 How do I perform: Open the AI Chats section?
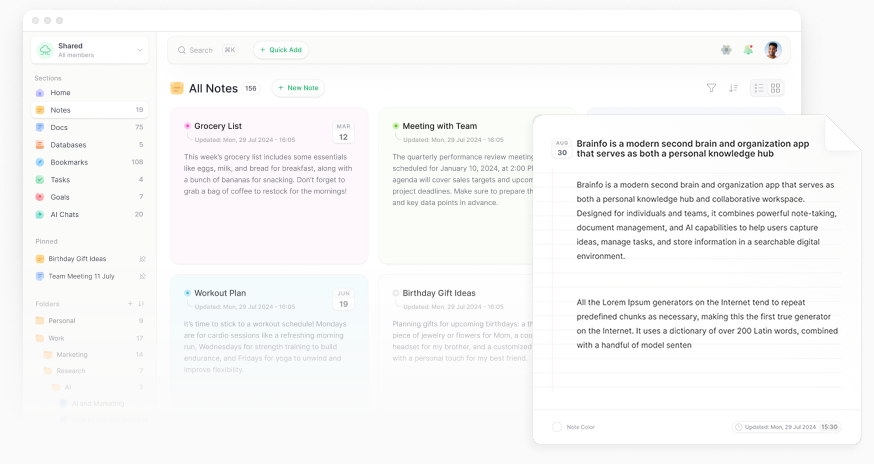point(64,214)
